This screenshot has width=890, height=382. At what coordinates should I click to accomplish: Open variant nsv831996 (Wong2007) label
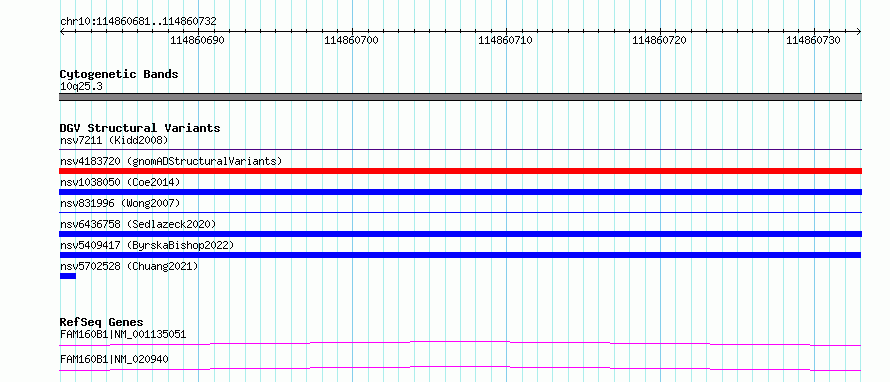tap(120, 203)
